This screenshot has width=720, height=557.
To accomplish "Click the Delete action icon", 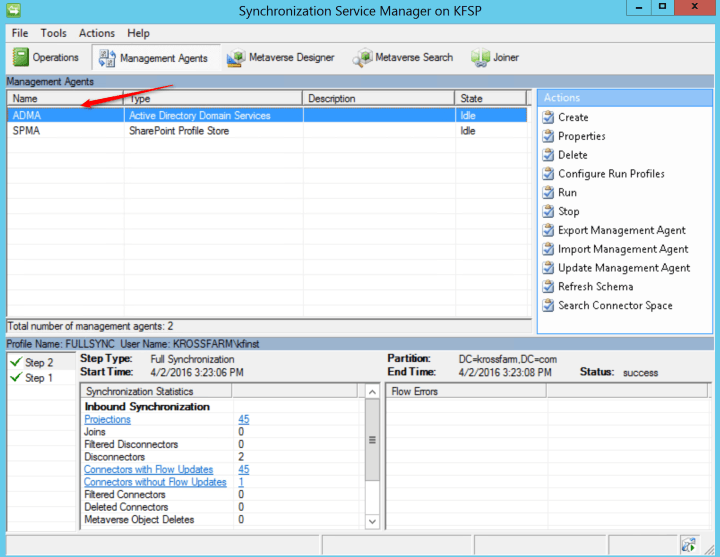I will (x=548, y=155).
